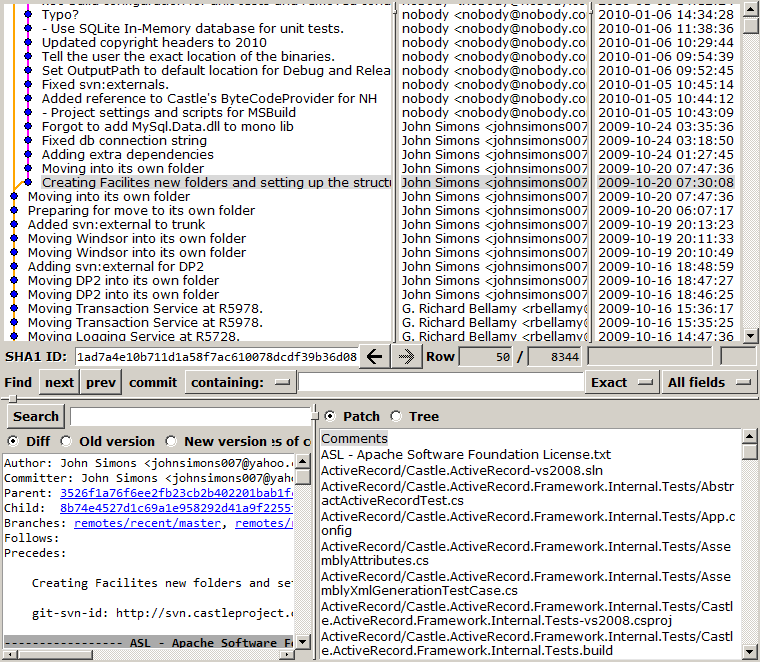Click the 'Comments' entry in file list
The width and height of the screenshot is (760, 662).
[x=354, y=439]
